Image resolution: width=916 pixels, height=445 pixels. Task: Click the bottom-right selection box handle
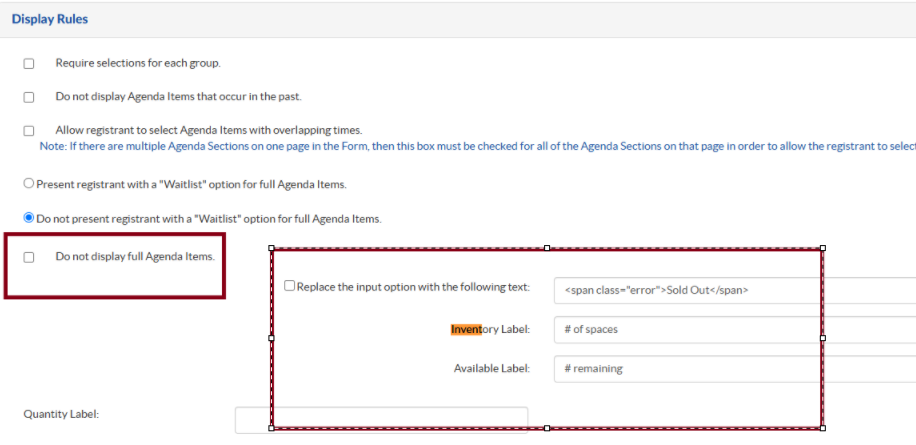click(823, 428)
